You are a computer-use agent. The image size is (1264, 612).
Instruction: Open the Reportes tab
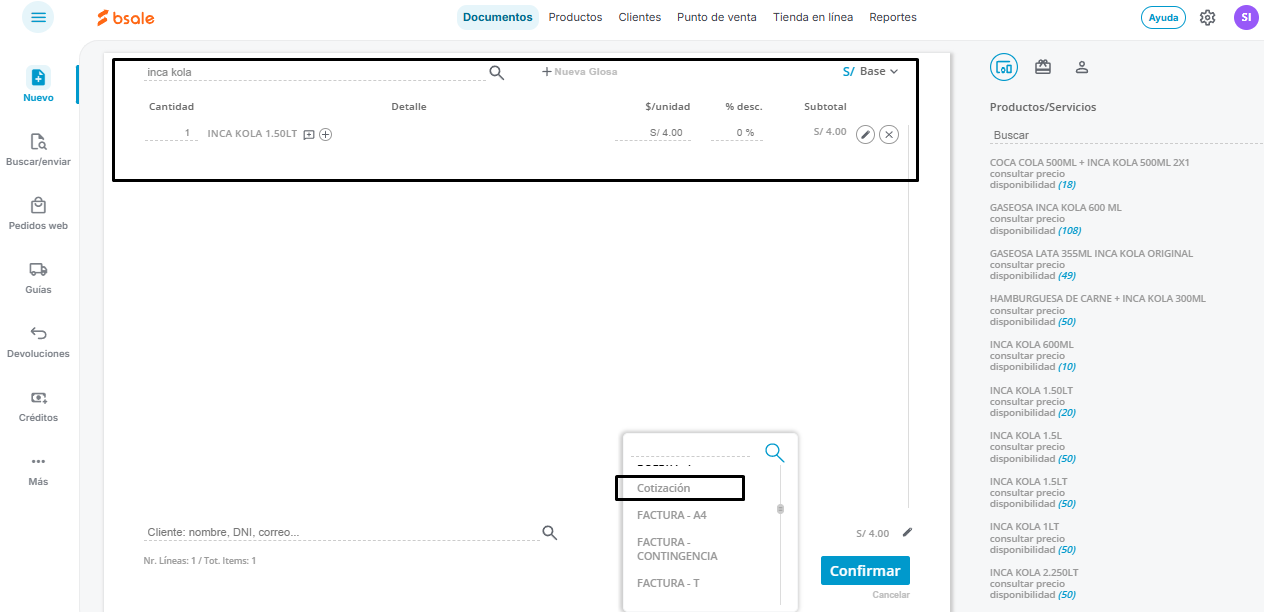(x=893, y=17)
